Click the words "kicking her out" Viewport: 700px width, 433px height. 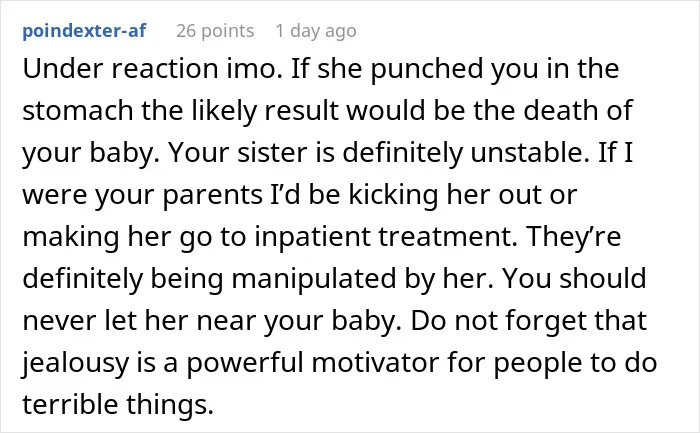446,194
